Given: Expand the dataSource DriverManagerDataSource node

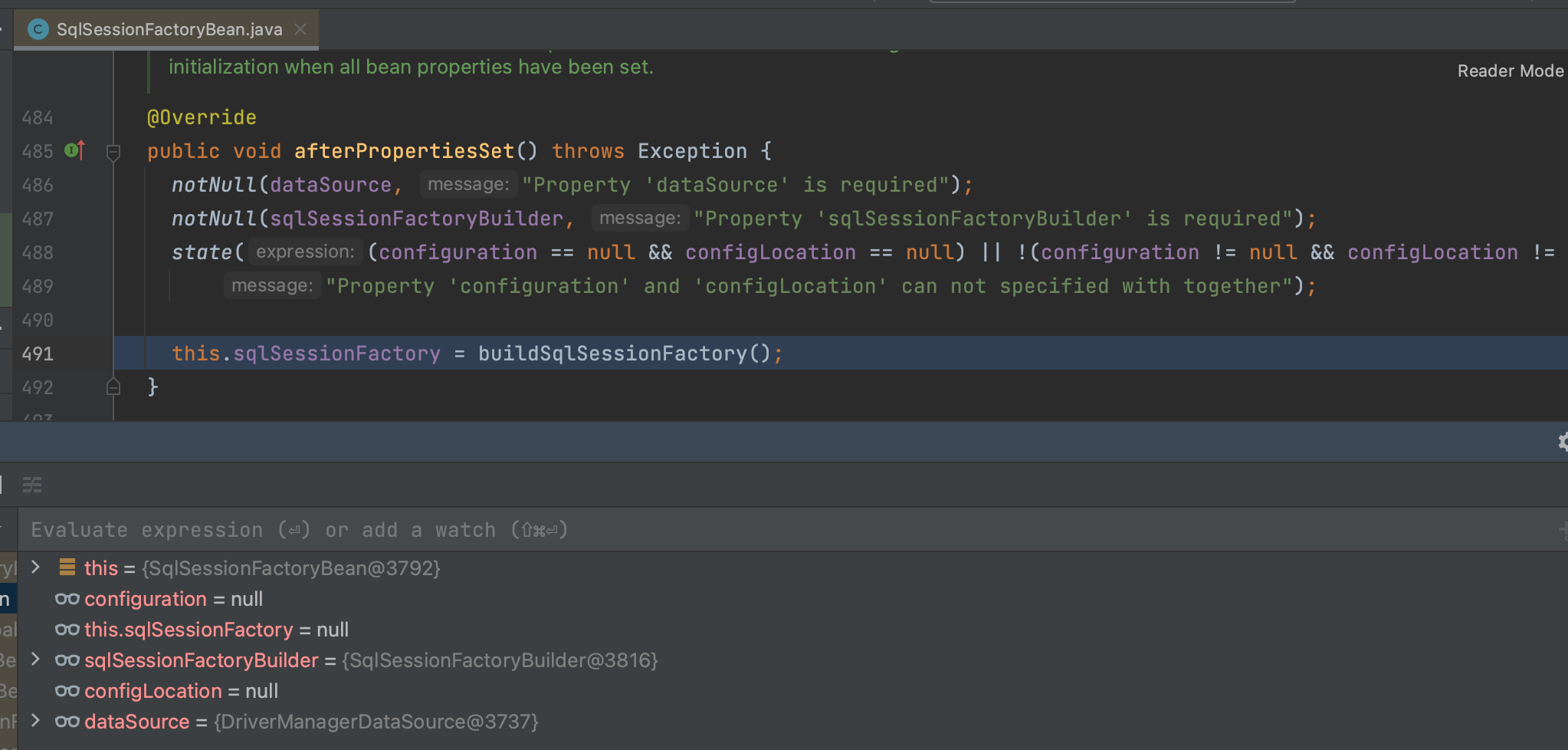Looking at the screenshot, I should pyautogui.click(x=35, y=721).
